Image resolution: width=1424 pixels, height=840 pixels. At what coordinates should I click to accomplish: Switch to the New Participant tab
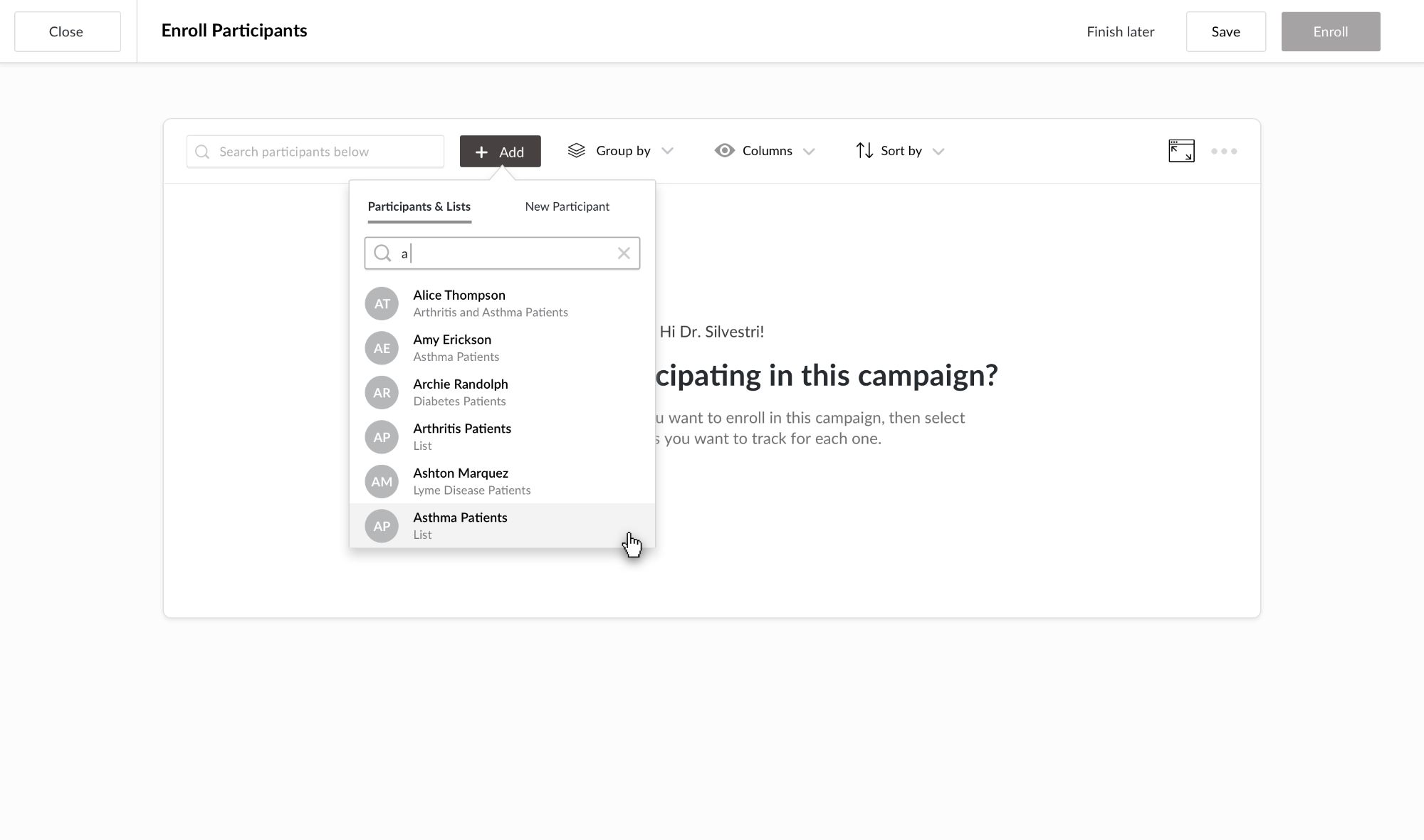pos(567,206)
